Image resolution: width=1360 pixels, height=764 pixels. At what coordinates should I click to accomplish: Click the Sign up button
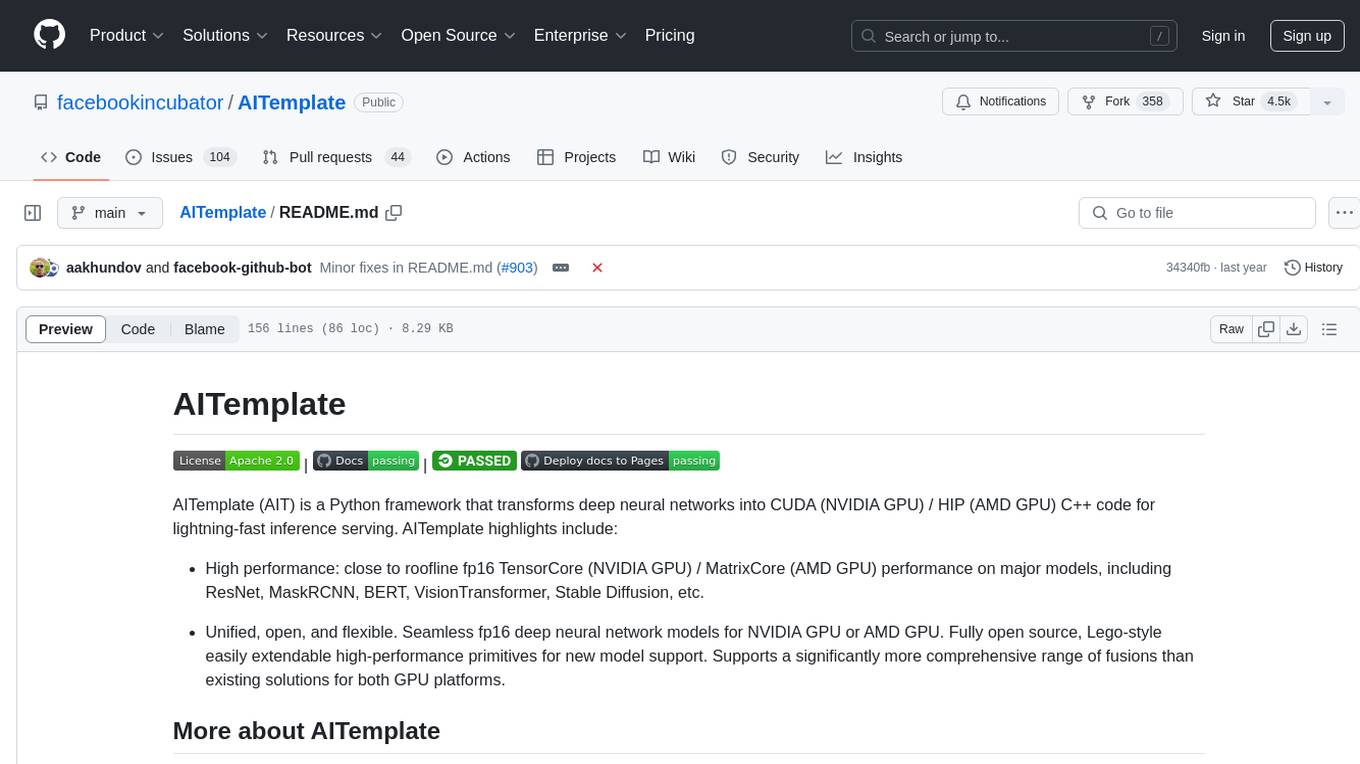(1307, 35)
